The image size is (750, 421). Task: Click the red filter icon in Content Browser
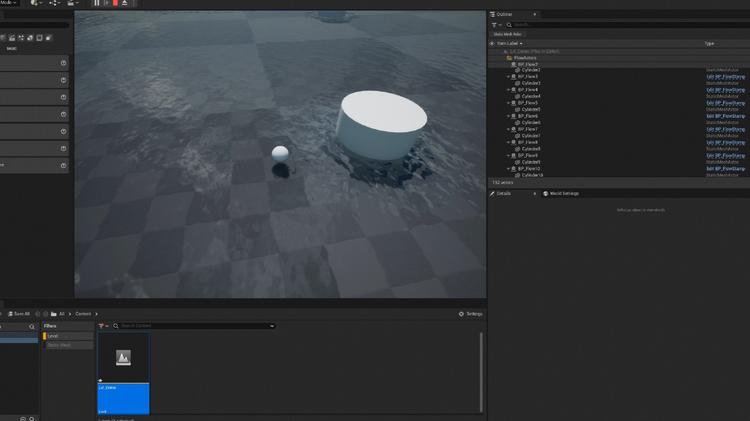coord(103,326)
